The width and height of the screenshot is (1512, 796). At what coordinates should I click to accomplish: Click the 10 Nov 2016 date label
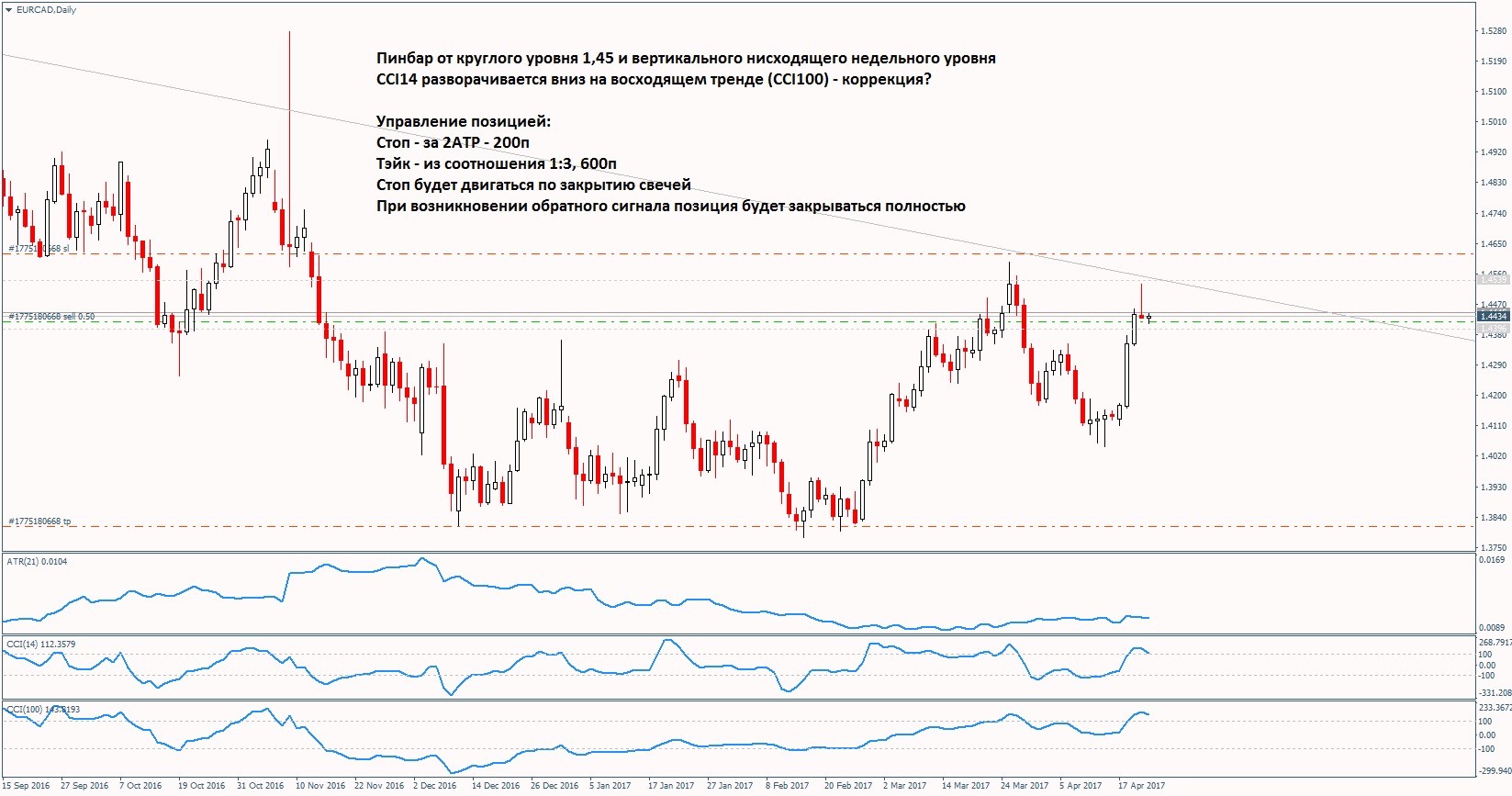click(320, 785)
